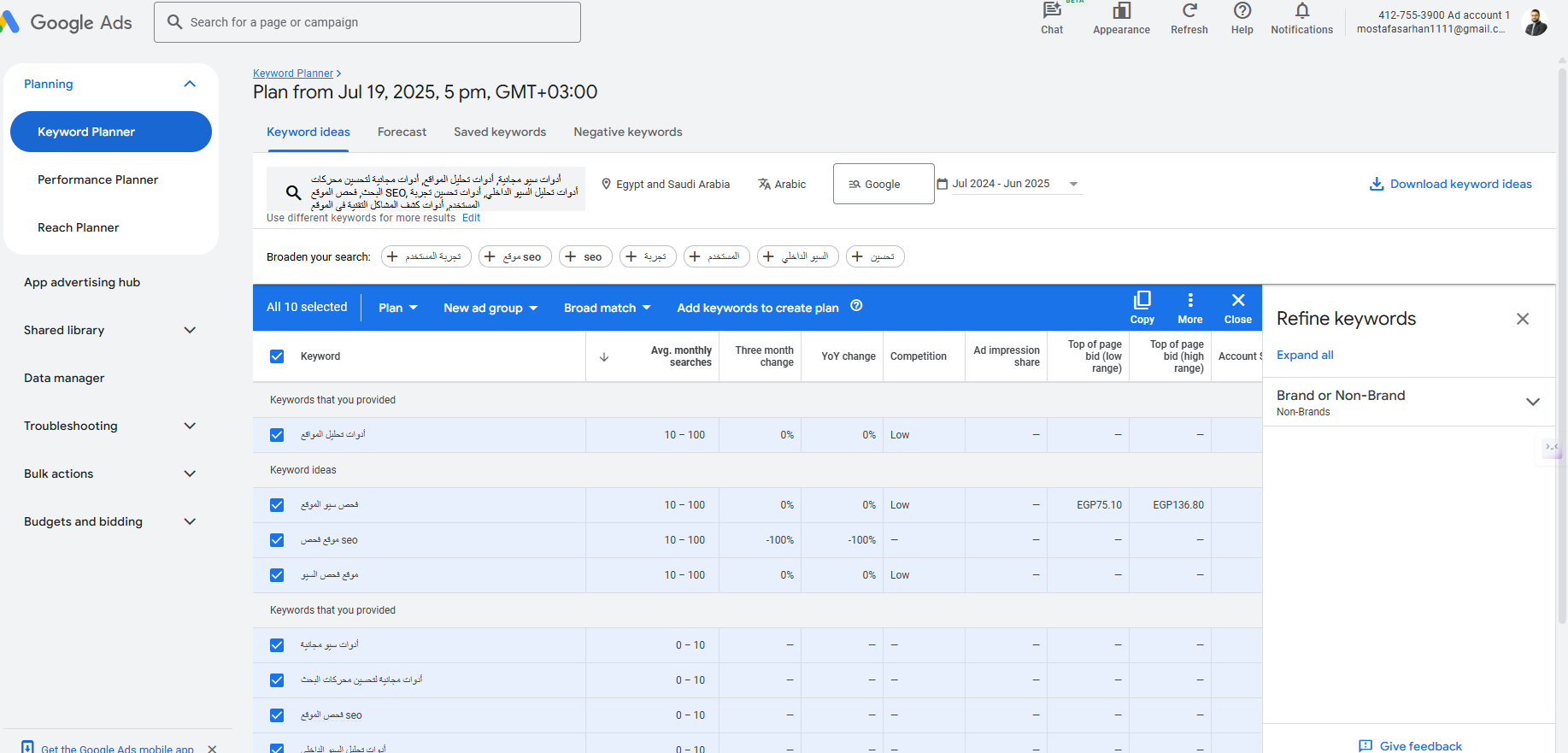Uncheck keyword 'أدوات تحليل المواقع'
Image resolution: width=1568 pixels, height=753 pixels.
pos(277,435)
